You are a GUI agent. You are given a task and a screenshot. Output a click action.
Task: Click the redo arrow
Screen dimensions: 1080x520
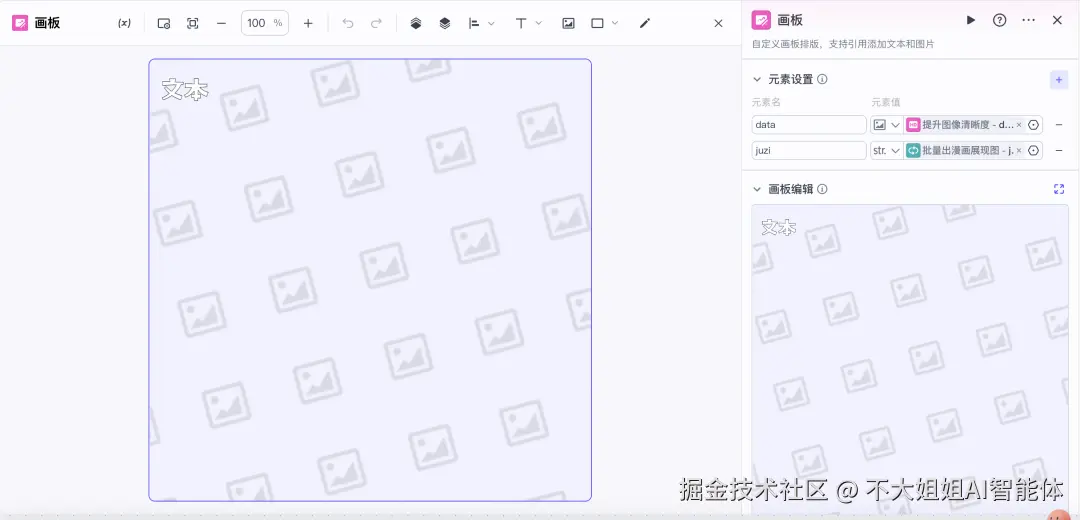[x=376, y=23]
